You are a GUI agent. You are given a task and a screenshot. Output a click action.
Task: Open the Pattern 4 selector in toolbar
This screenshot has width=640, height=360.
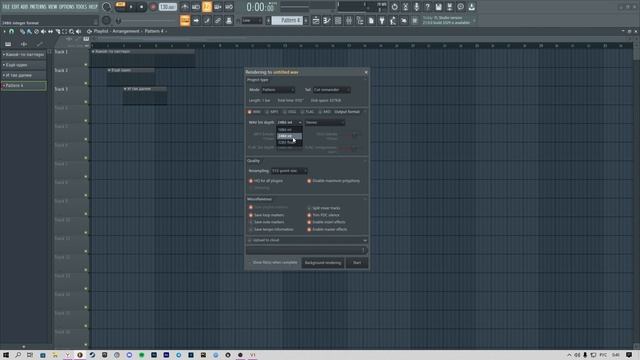(x=288, y=20)
